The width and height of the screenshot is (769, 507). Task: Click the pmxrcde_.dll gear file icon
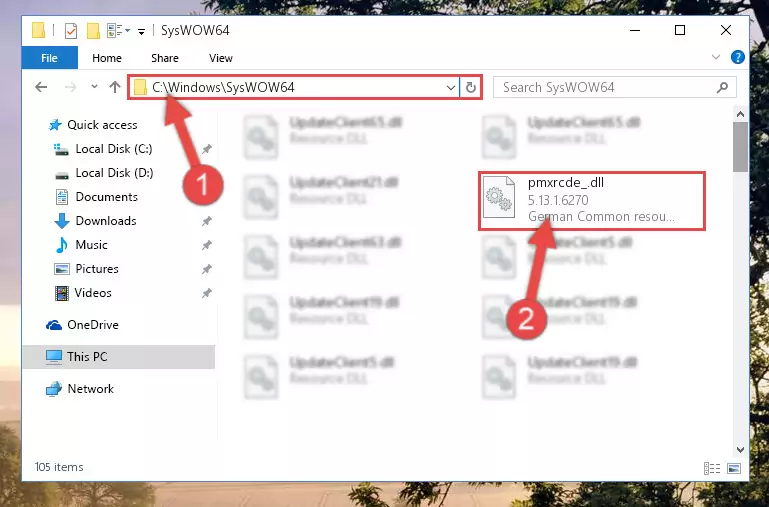[x=499, y=197]
